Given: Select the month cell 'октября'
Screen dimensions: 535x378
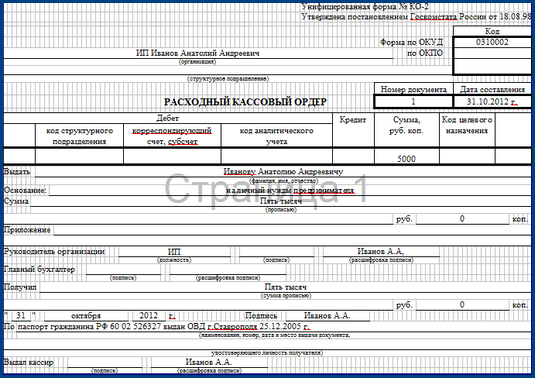Looking at the screenshot, I should pyautogui.click(x=86, y=316).
